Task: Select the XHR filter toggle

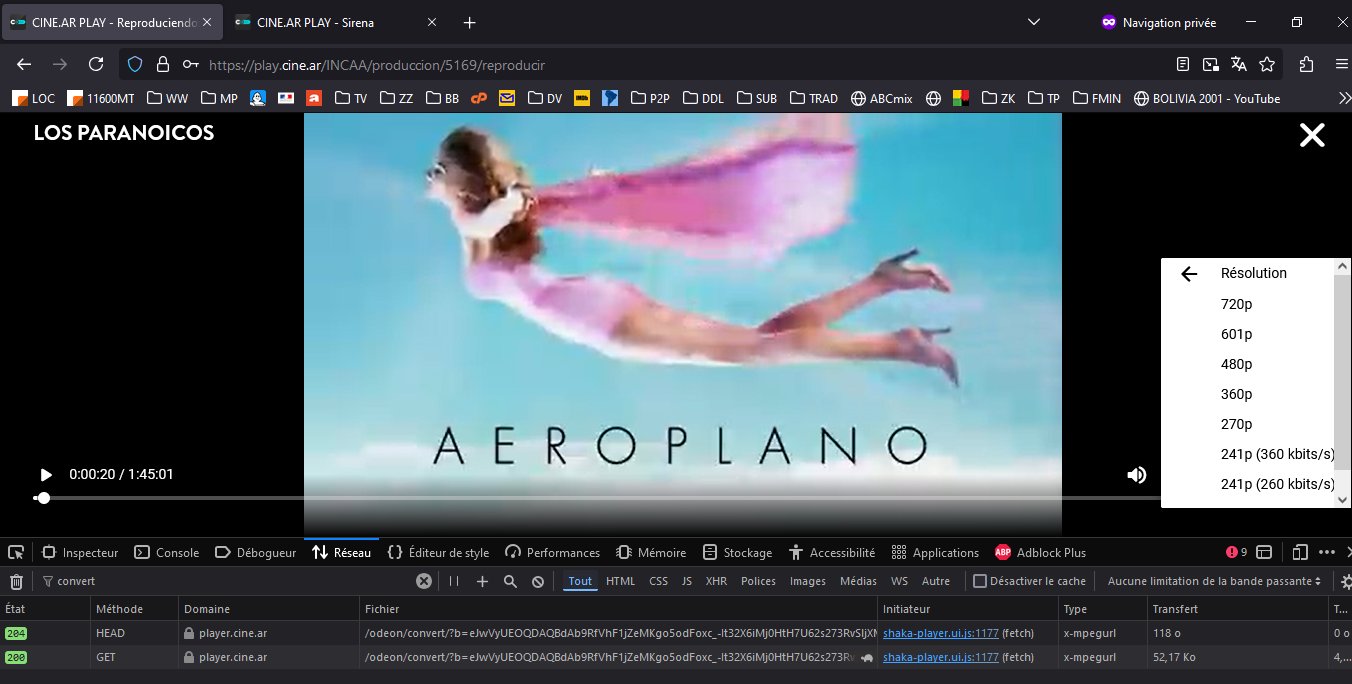Action: pos(716,581)
